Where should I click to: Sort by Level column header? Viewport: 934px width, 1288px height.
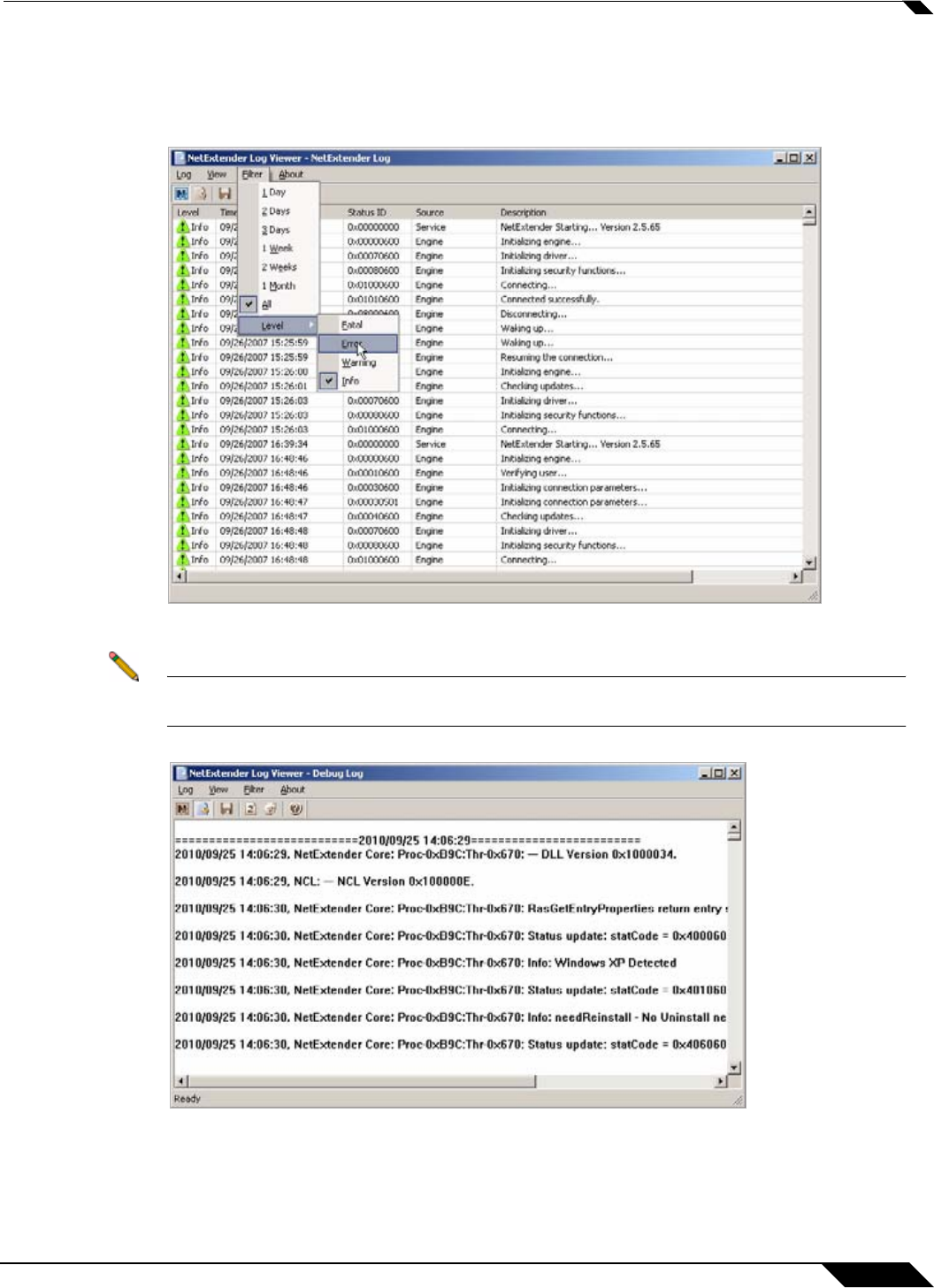tap(194, 212)
